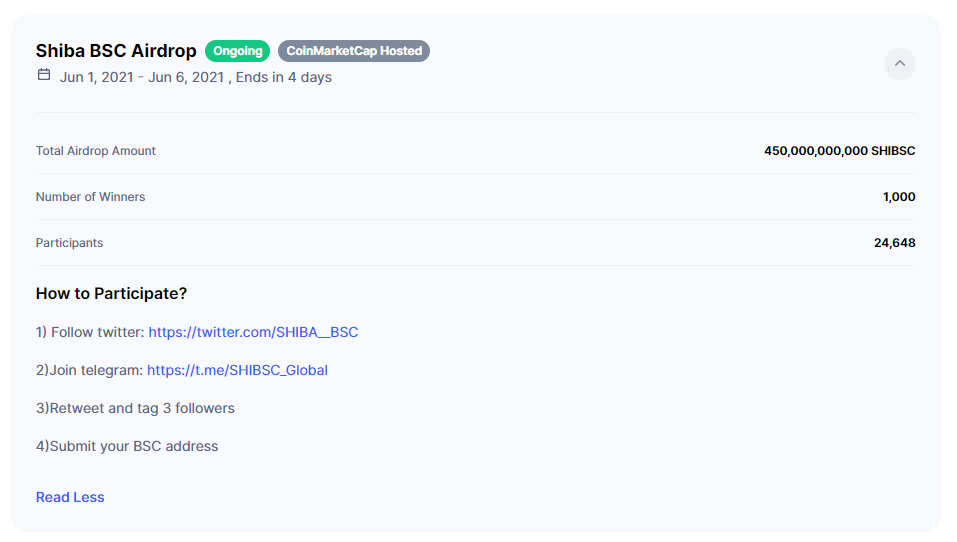Open the t.me/SHIBSC_Global telegram link
The height and width of the screenshot is (542, 957).
click(x=237, y=370)
